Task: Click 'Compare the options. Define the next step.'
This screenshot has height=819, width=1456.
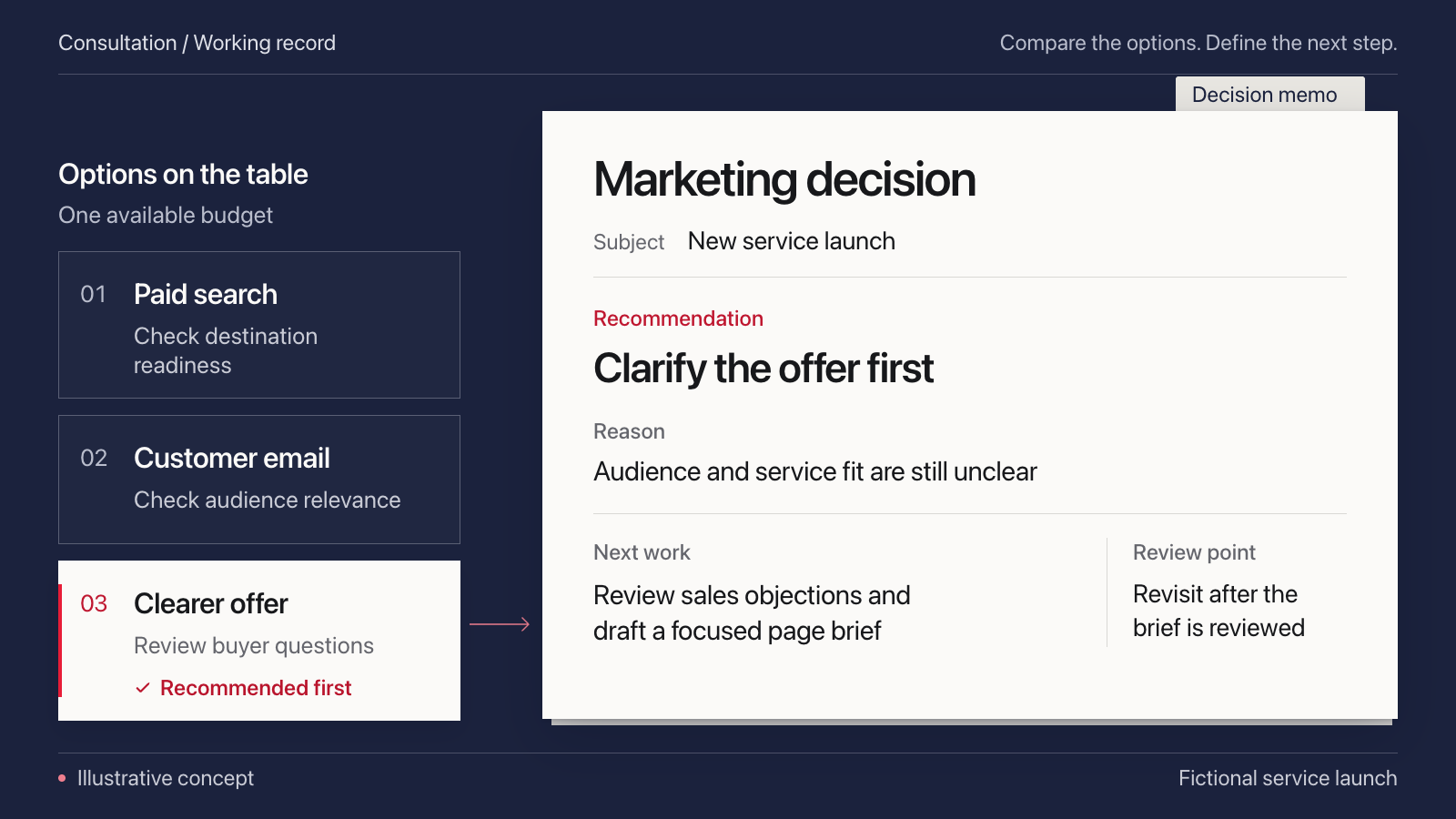Action: tap(1198, 43)
